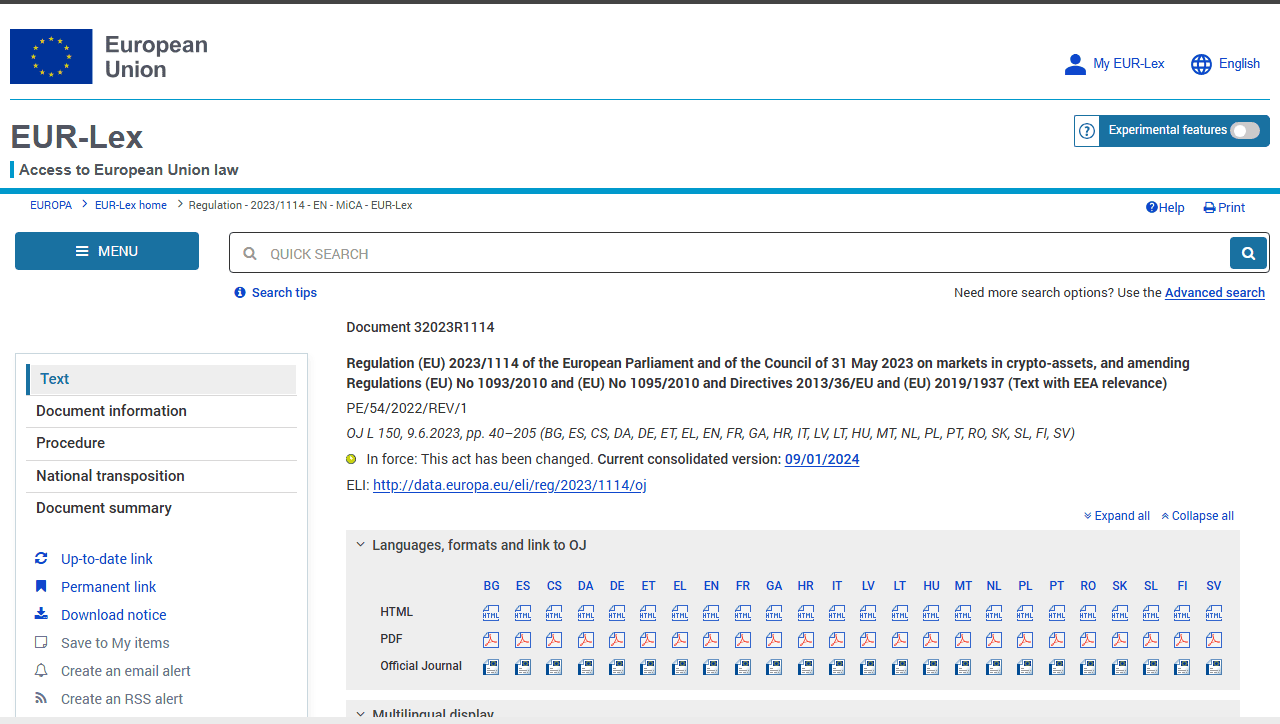The height and width of the screenshot is (724, 1280).
Task: Download the PDF in Croatian (HR)
Action: 806,640
